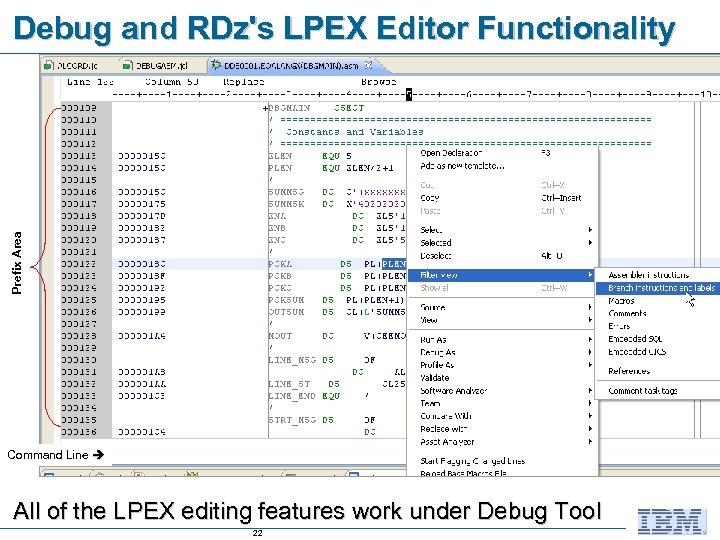Click the LINE_END label in source

(292, 396)
